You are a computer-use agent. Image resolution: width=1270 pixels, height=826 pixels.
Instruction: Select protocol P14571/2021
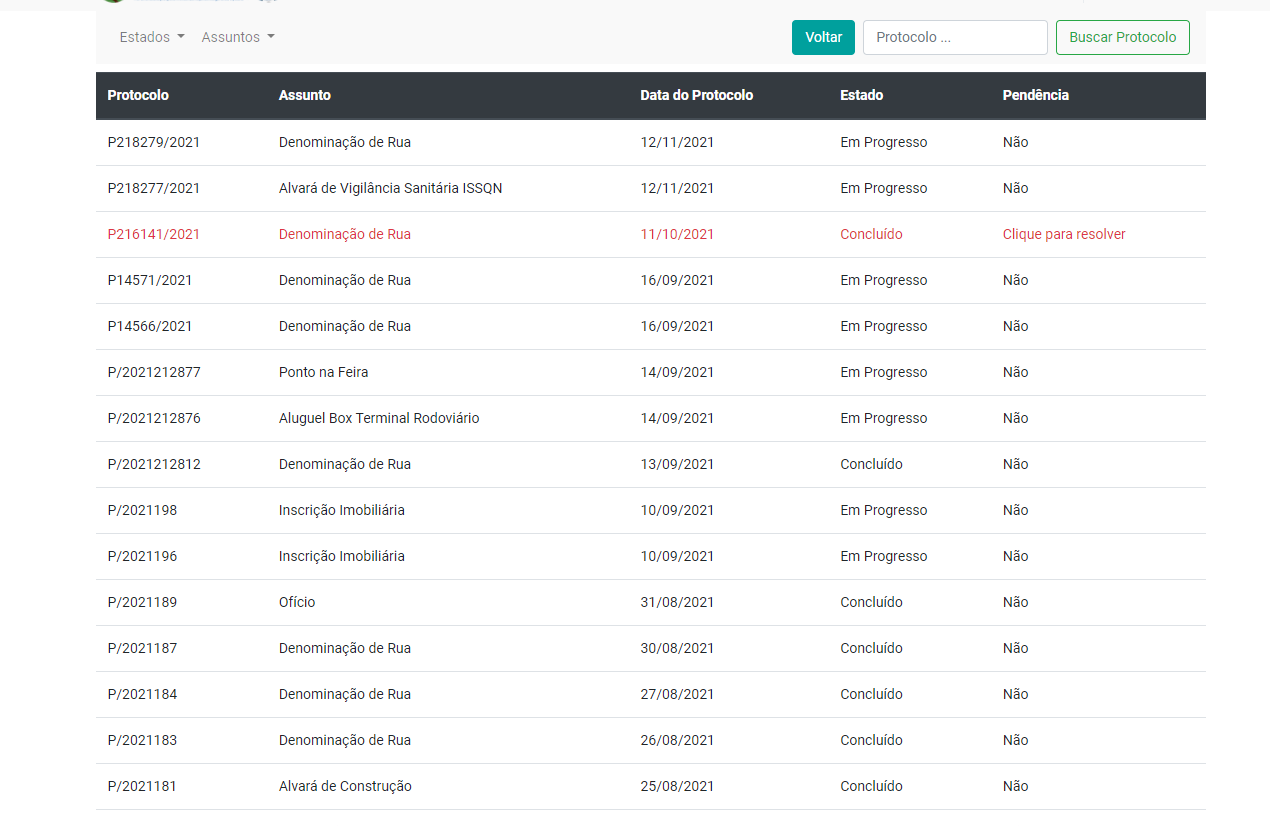click(150, 280)
